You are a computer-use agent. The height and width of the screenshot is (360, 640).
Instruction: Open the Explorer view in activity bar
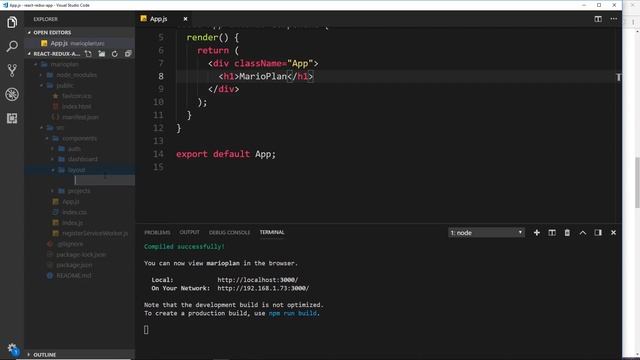tap(12, 22)
